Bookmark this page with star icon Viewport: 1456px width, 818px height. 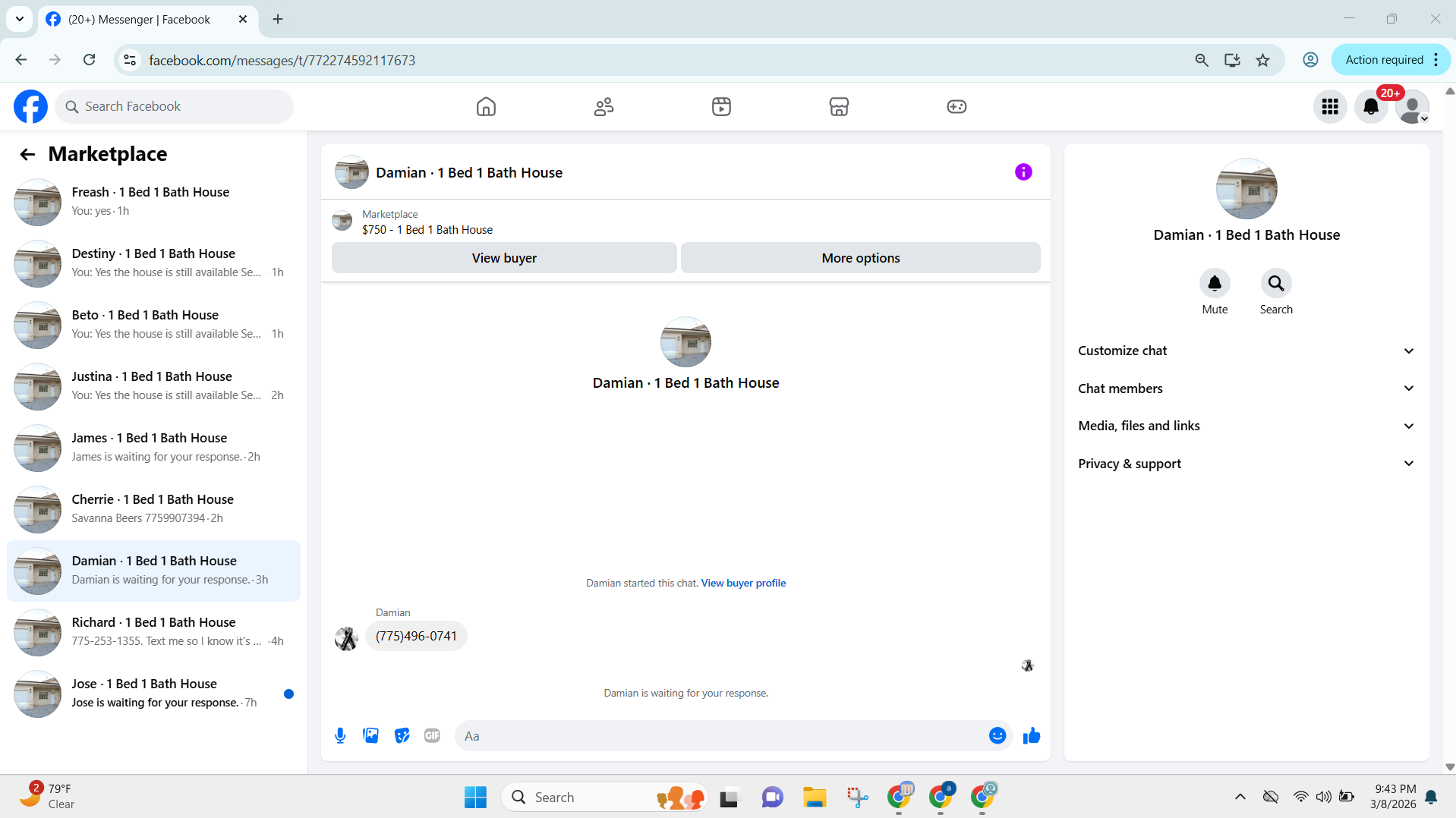pos(1262,60)
